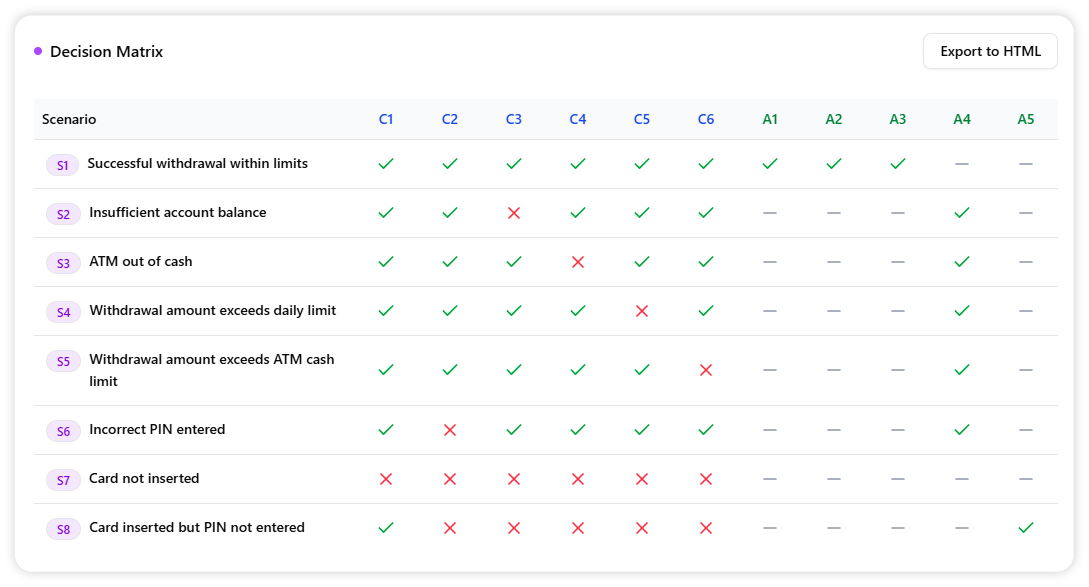The width and height of the screenshot is (1089, 587).
Task: Click the 'Card not inserted' scenario row
Action: click(x=144, y=479)
